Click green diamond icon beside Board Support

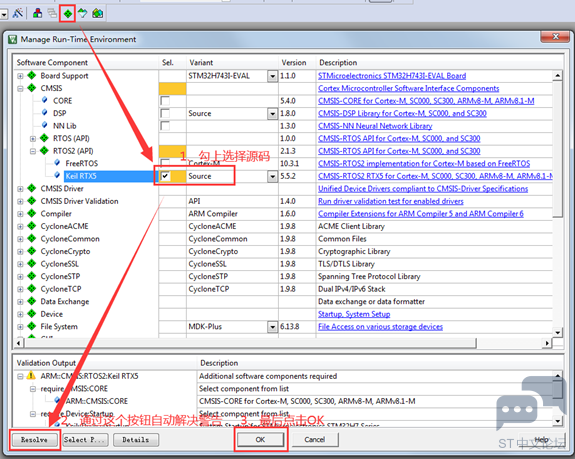[32, 76]
